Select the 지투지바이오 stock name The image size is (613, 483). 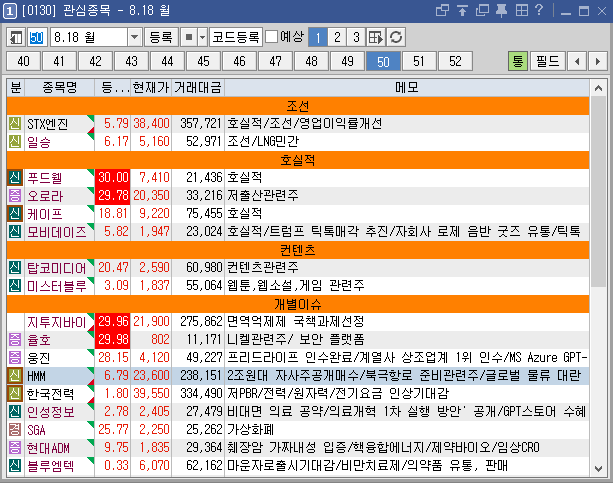(x=56, y=321)
